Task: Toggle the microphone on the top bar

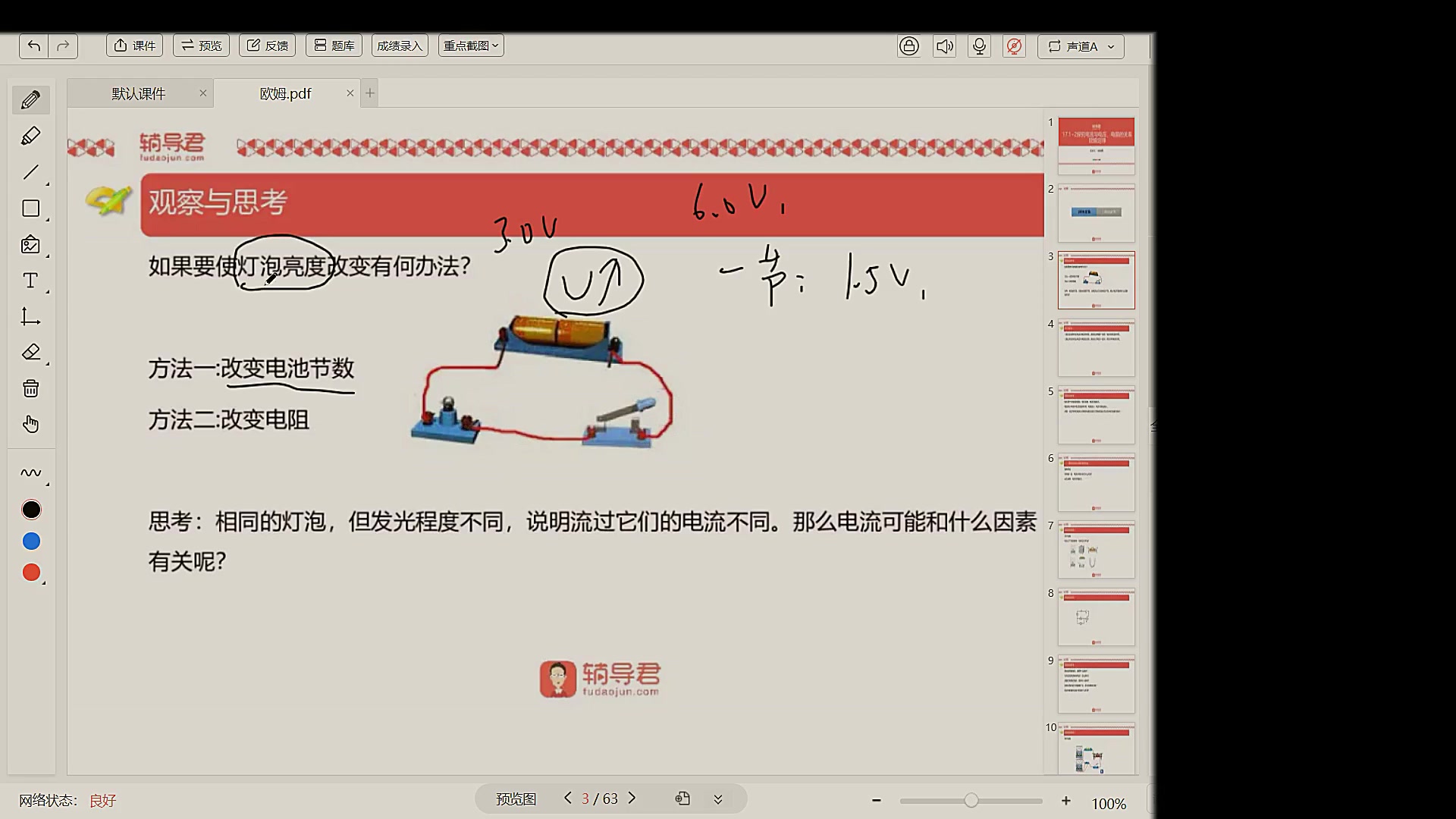Action: [x=979, y=45]
